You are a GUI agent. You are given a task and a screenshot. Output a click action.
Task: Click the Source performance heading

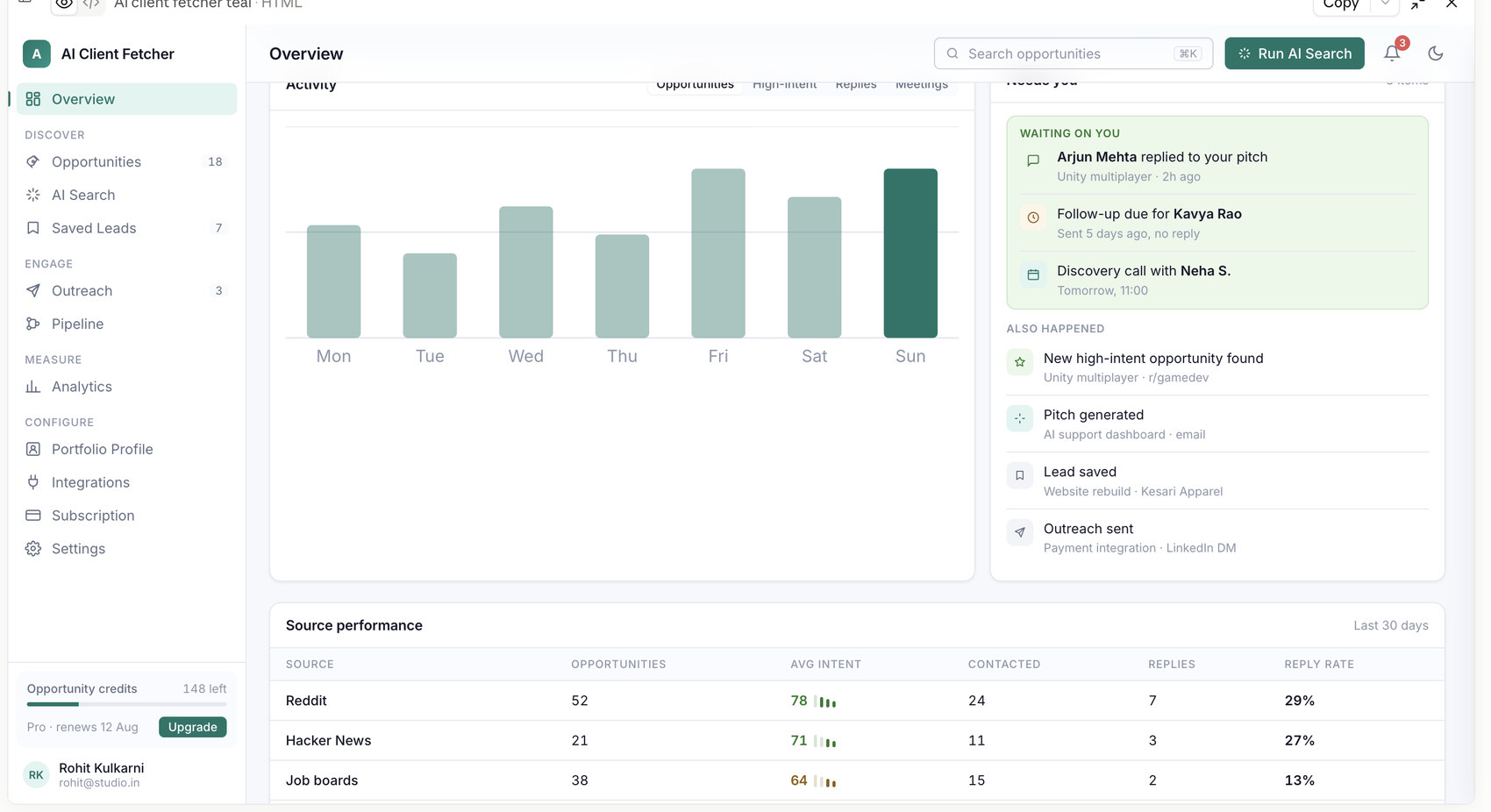(x=354, y=625)
